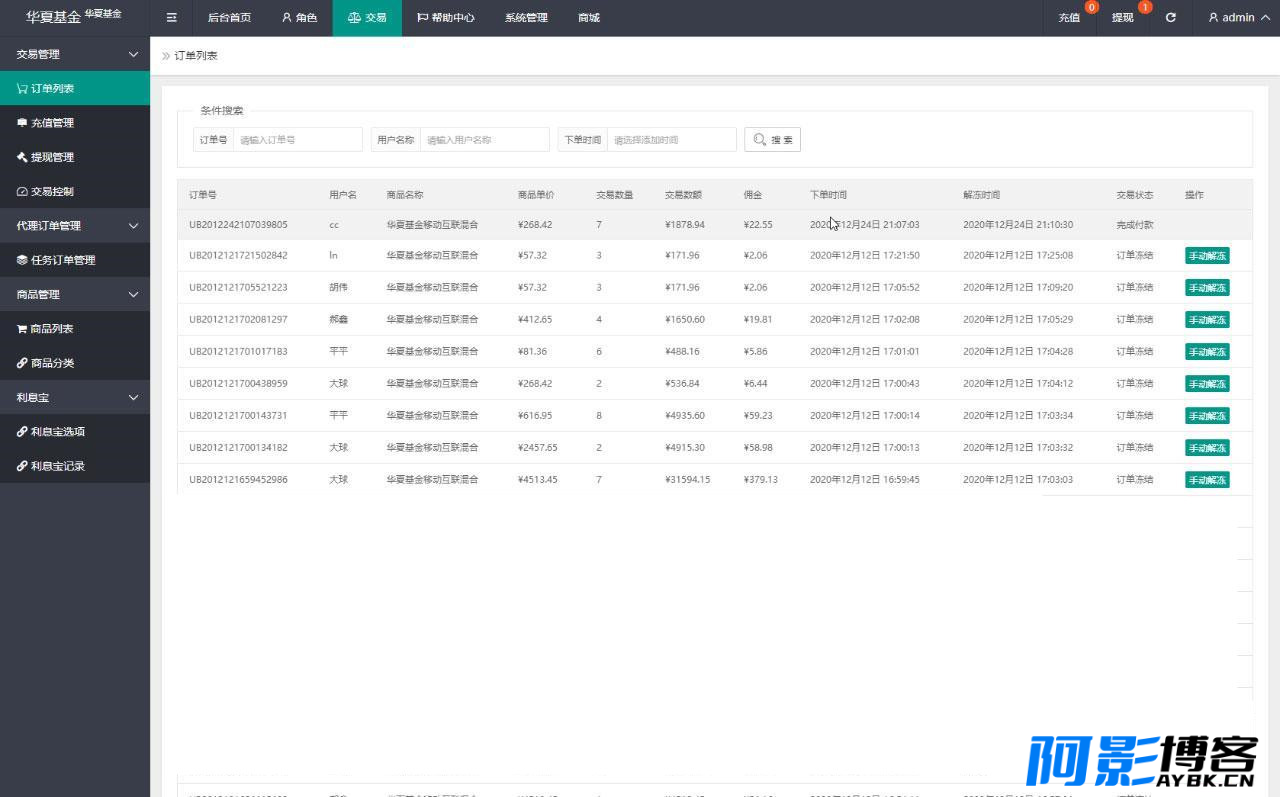
Task: Click 手动解冻 for order UB2012121705521223
Action: (x=1207, y=288)
